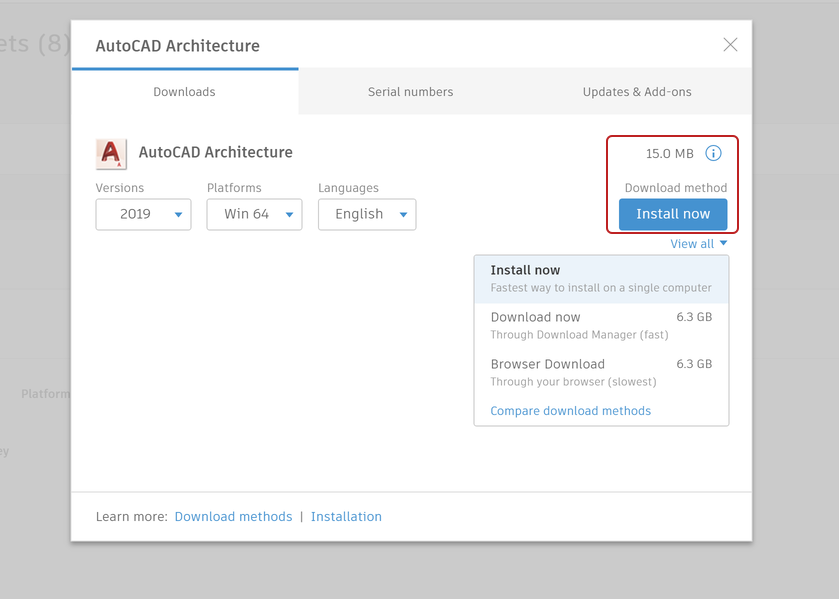Click the AutoCAD Architecture product icon
Viewport: 839px width, 599px height.
pos(111,153)
